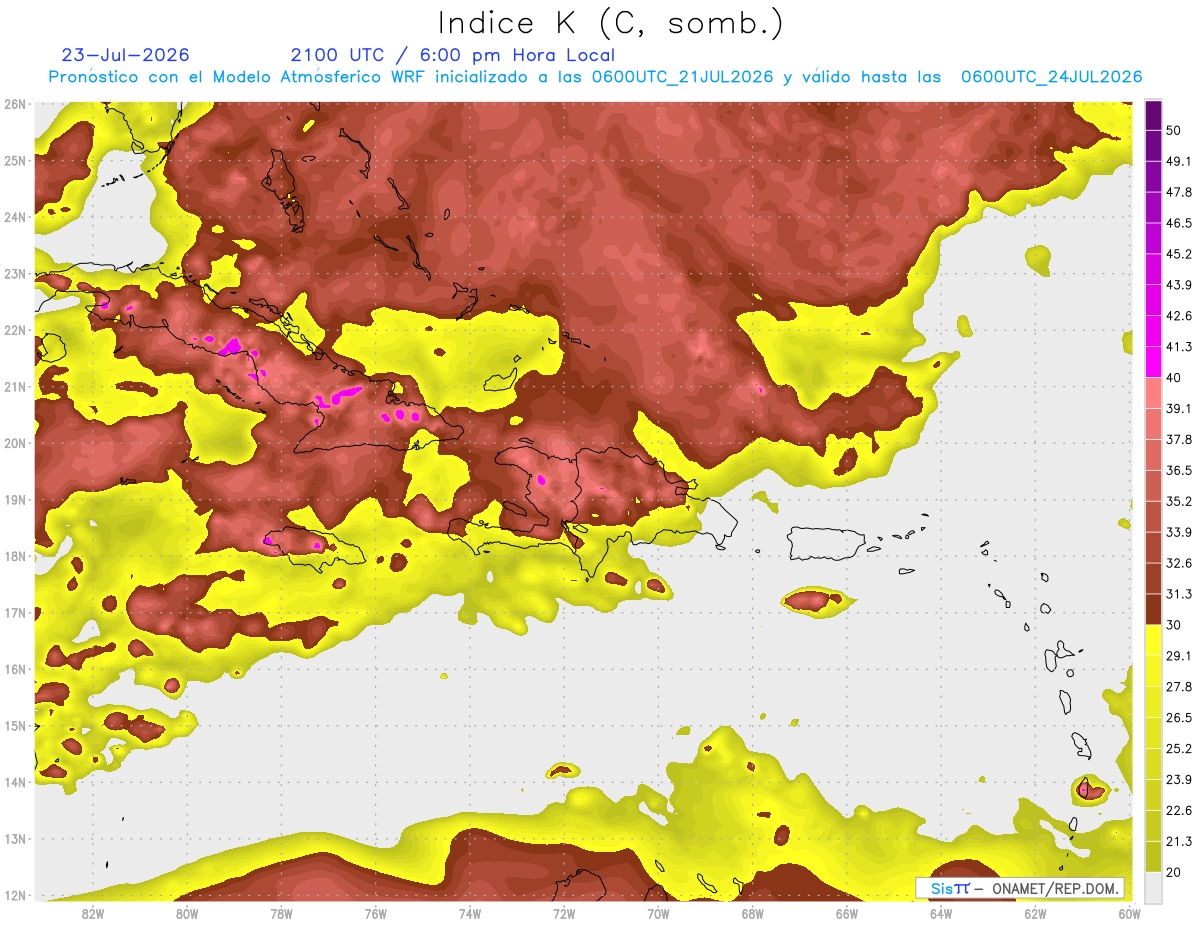Click the time text "2100 UTC / 6:00 pm Hora Local"
This screenshot has height=927, width=1200.
pos(452,55)
